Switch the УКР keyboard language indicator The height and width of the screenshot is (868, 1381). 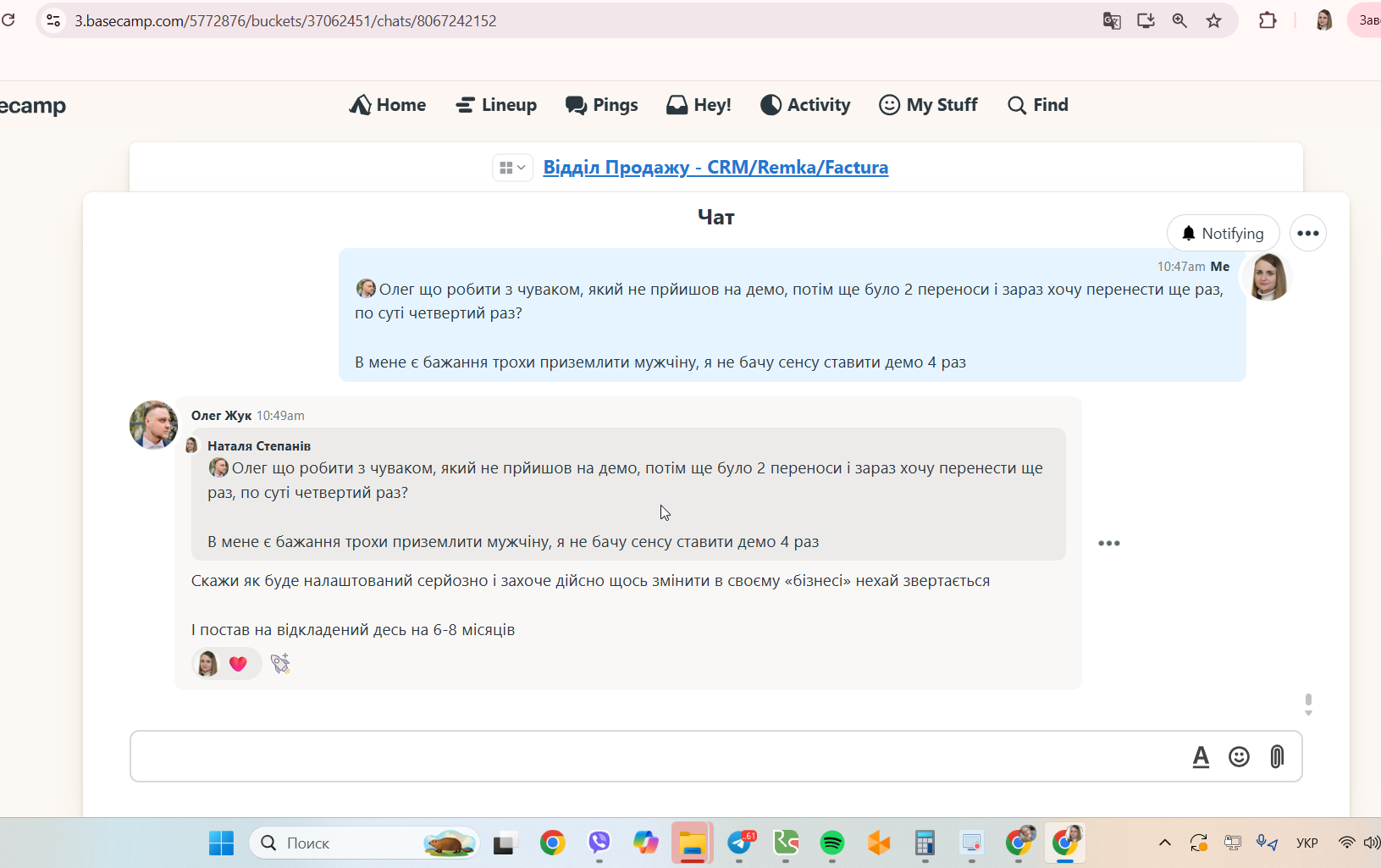1307,843
